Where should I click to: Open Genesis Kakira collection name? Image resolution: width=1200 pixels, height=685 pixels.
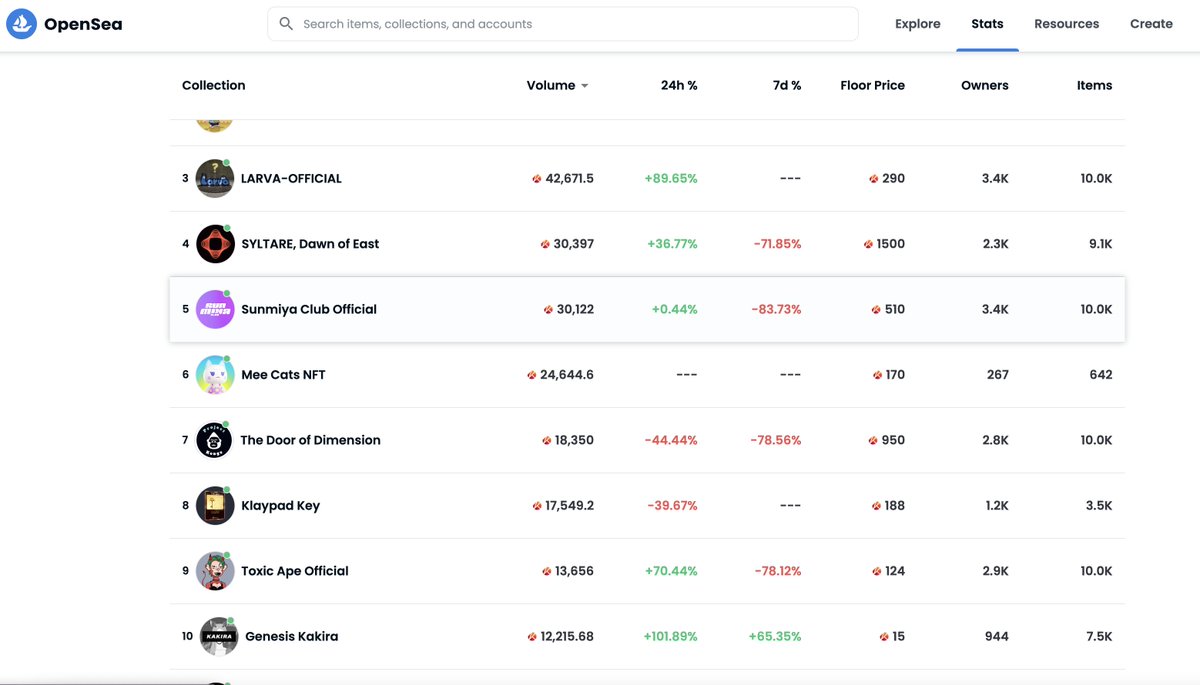click(291, 636)
